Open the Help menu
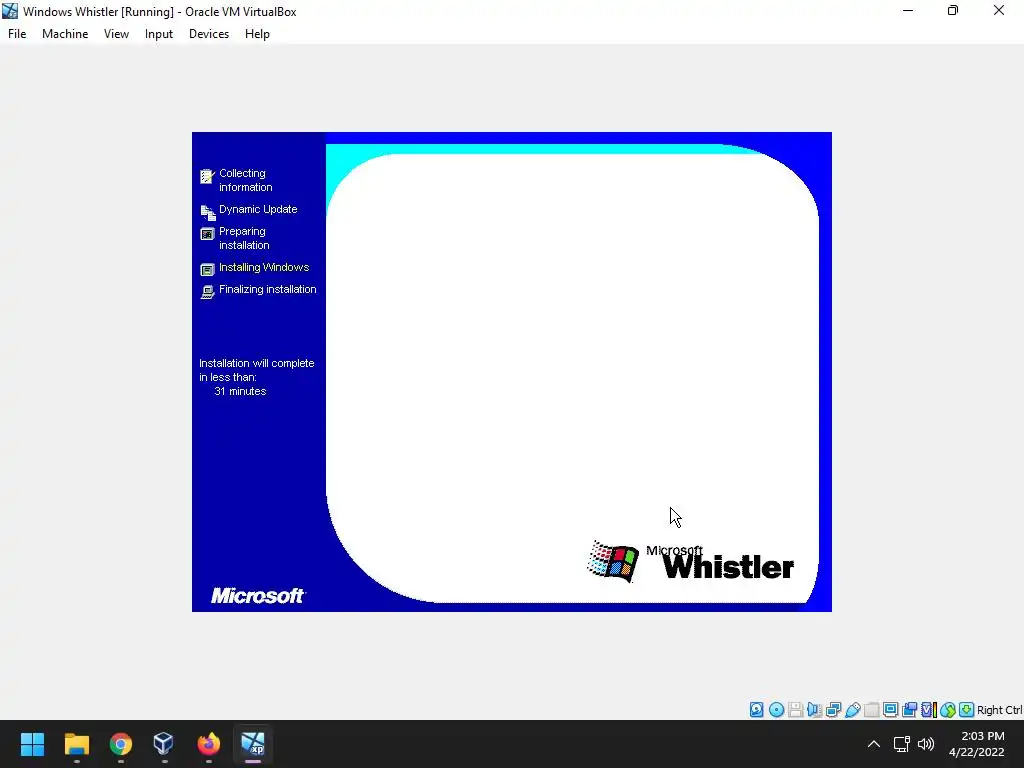Screen dimensions: 1024x768 click(x=257, y=34)
